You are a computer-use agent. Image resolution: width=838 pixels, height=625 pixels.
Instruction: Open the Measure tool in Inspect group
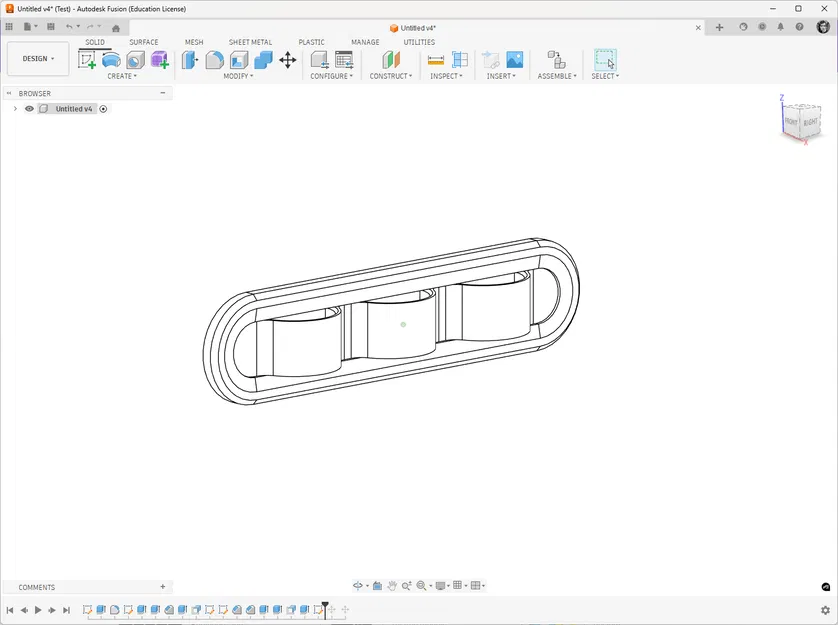tap(435, 60)
